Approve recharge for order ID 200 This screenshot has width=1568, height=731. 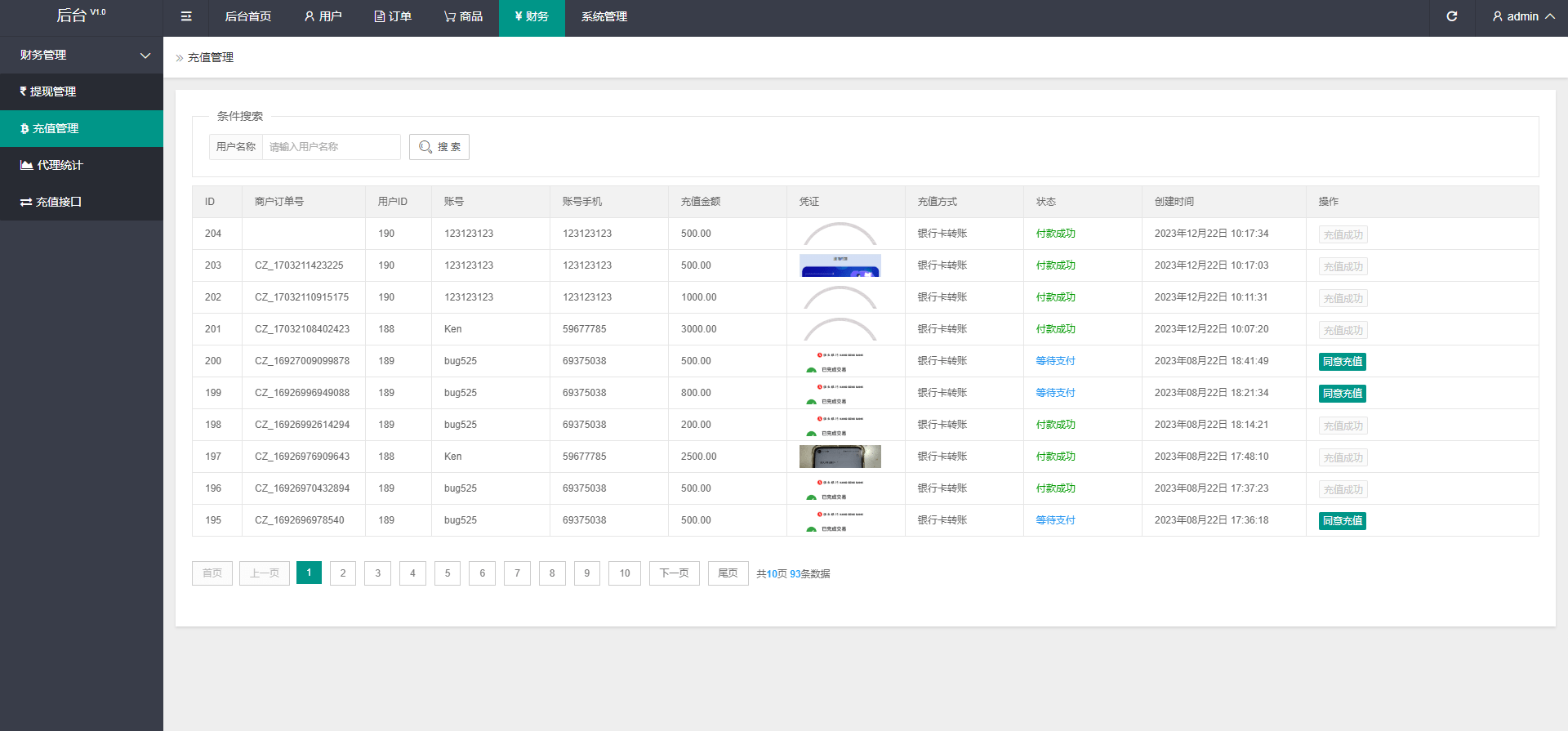tap(1342, 362)
